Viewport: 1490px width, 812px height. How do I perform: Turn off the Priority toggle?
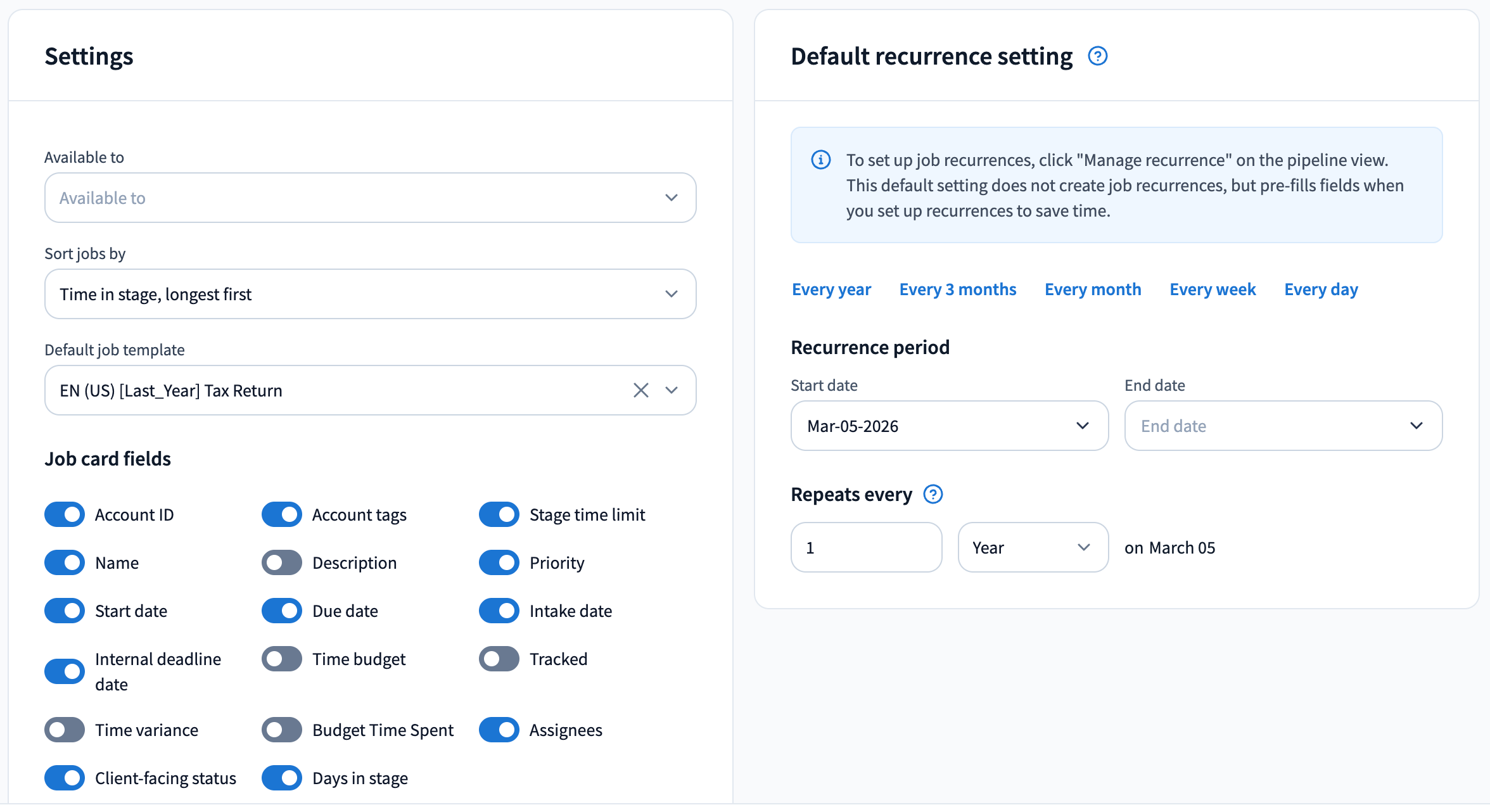click(499, 562)
